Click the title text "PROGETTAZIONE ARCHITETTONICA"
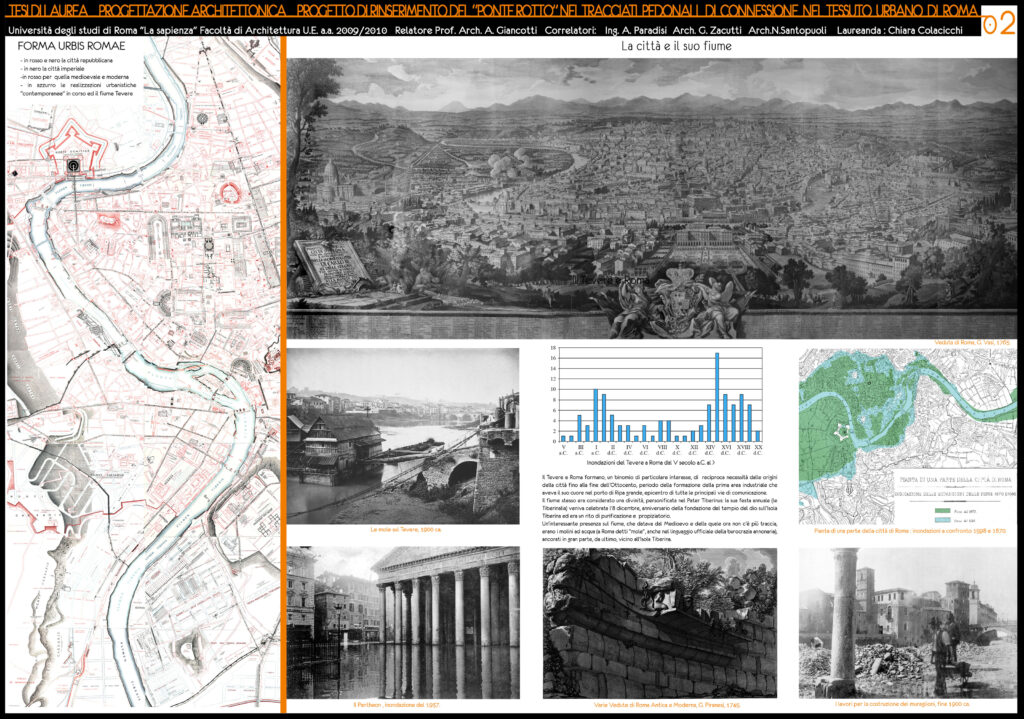The width and height of the screenshot is (1024, 719). click(x=192, y=10)
